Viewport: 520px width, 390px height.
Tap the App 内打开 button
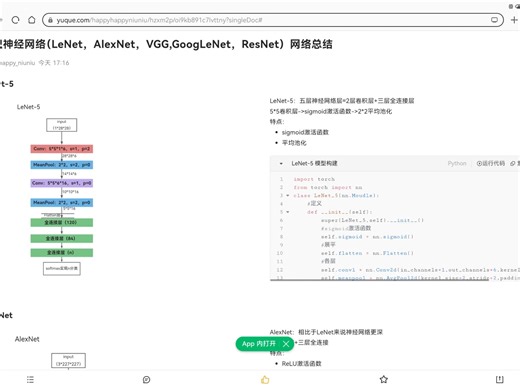tap(259, 344)
